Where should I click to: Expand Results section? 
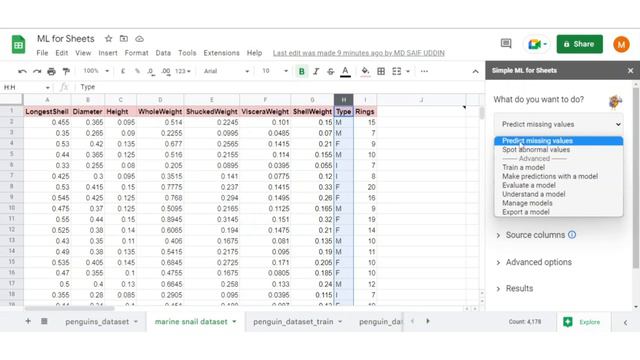514,289
